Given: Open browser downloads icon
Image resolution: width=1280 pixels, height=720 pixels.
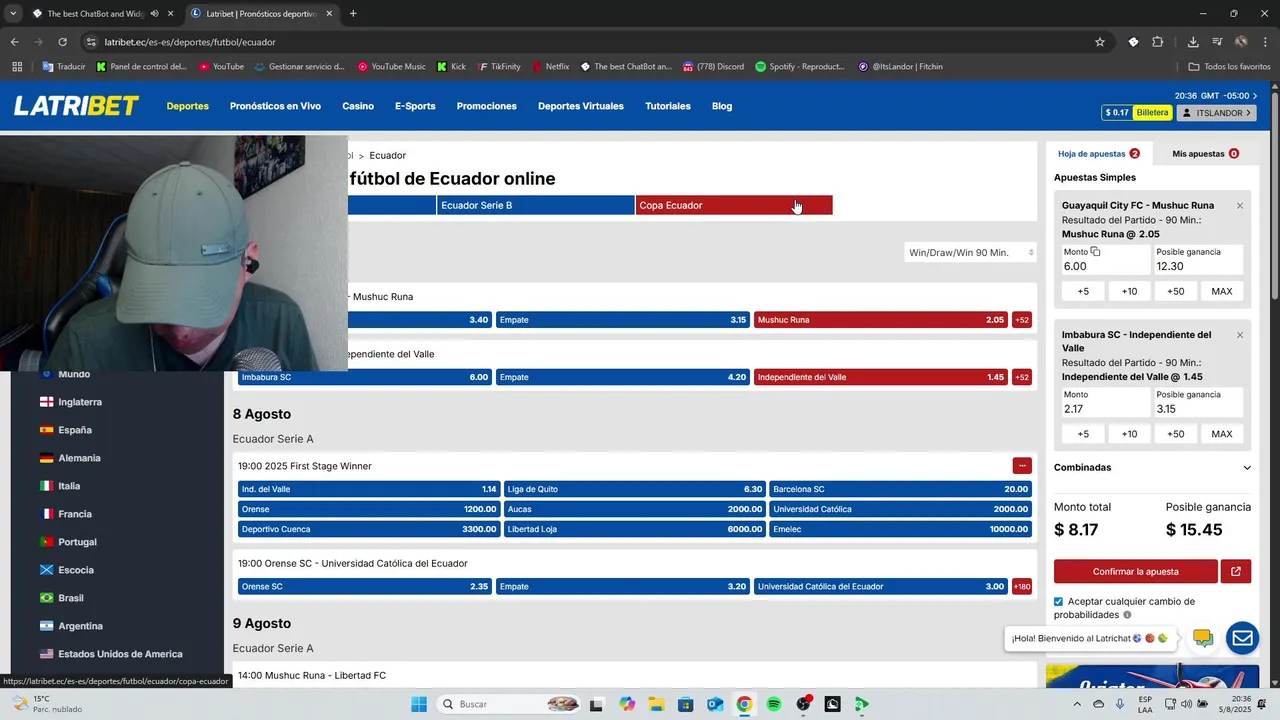Looking at the screenshot, I should coord(1193,42).
